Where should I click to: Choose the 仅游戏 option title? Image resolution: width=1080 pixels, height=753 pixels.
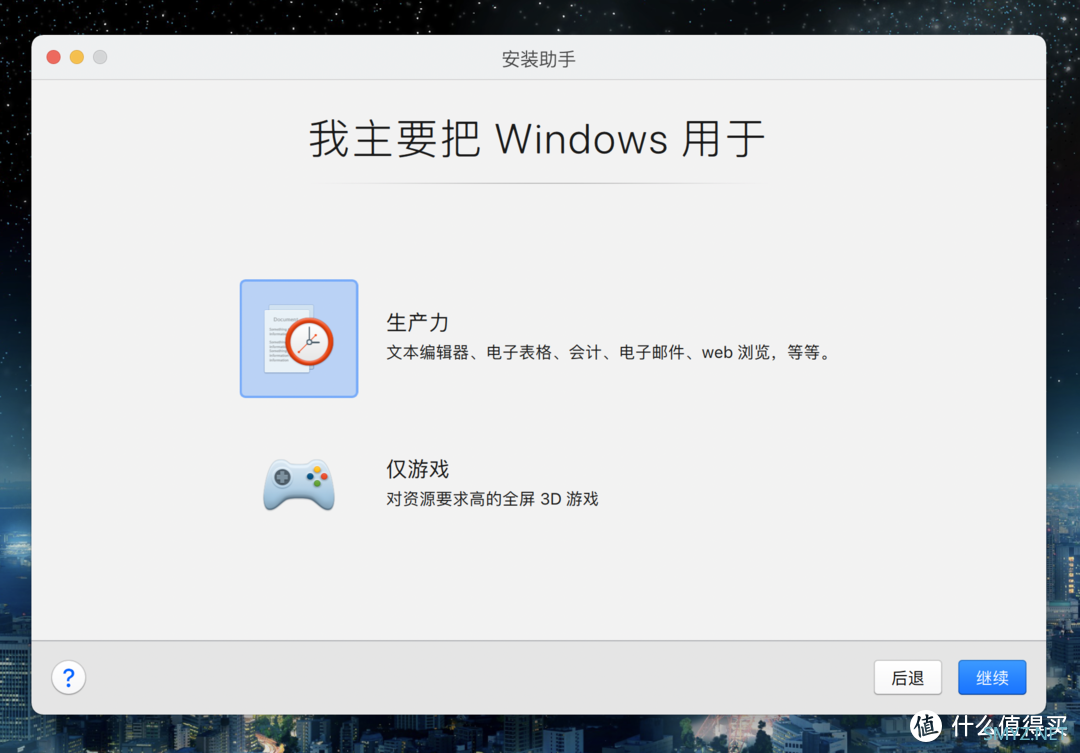point(418,469)
